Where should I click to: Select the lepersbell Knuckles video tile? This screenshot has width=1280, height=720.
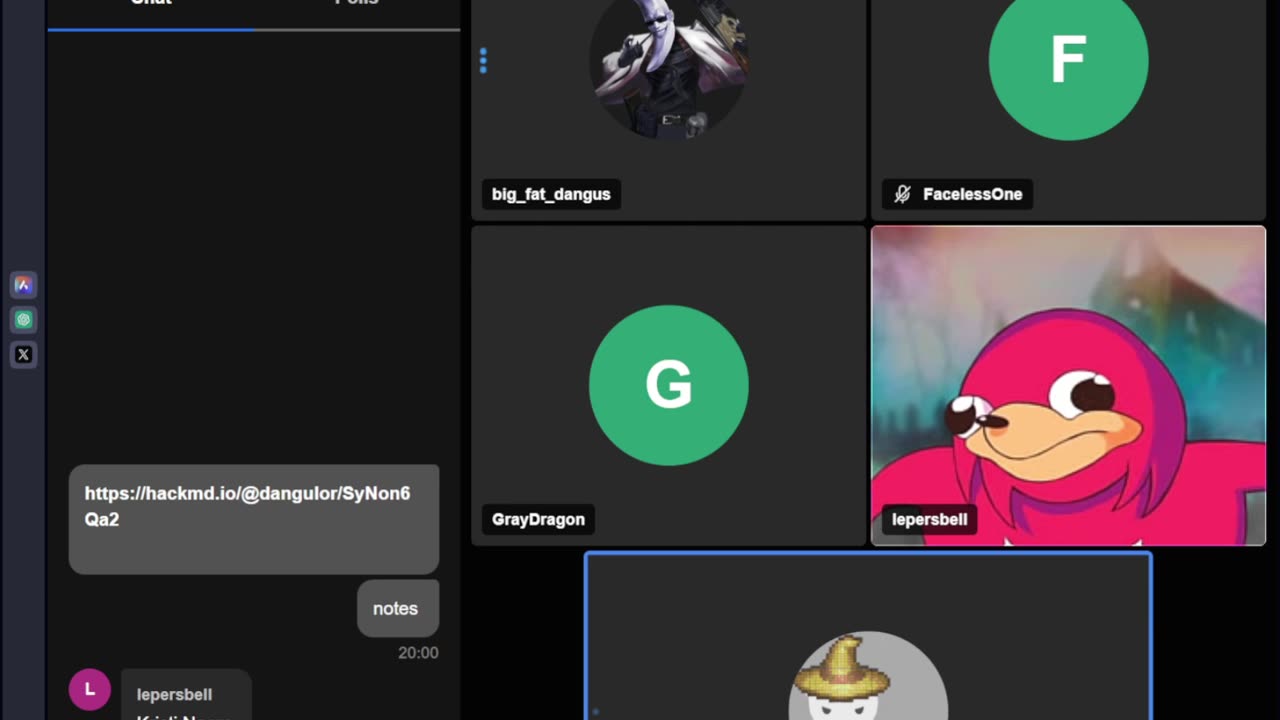click(x=1068, y=385)
